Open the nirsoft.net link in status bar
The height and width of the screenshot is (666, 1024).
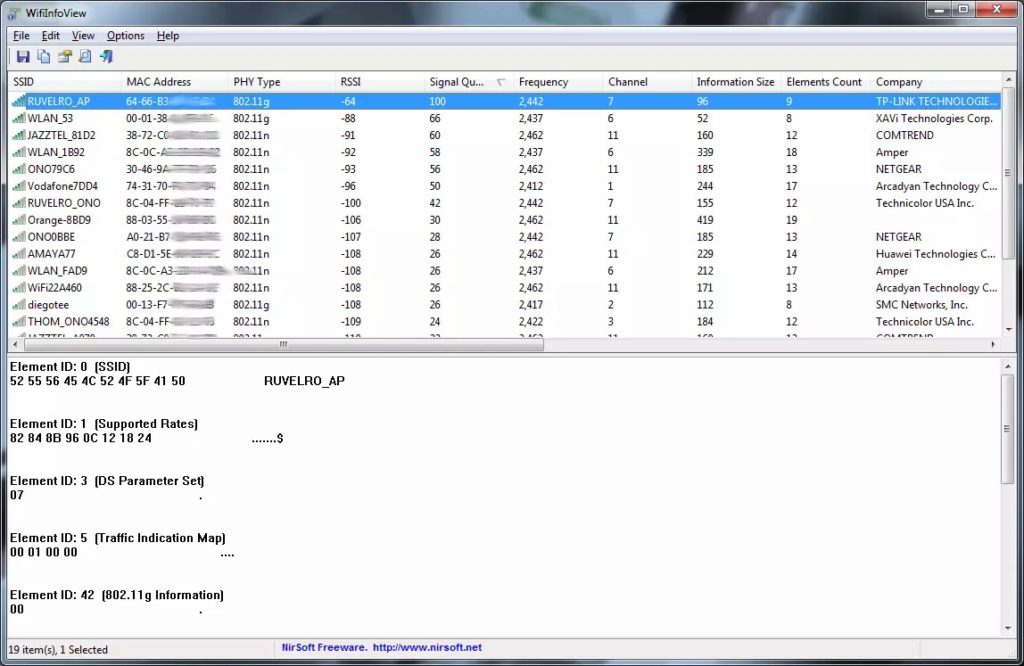pos(427,648)
